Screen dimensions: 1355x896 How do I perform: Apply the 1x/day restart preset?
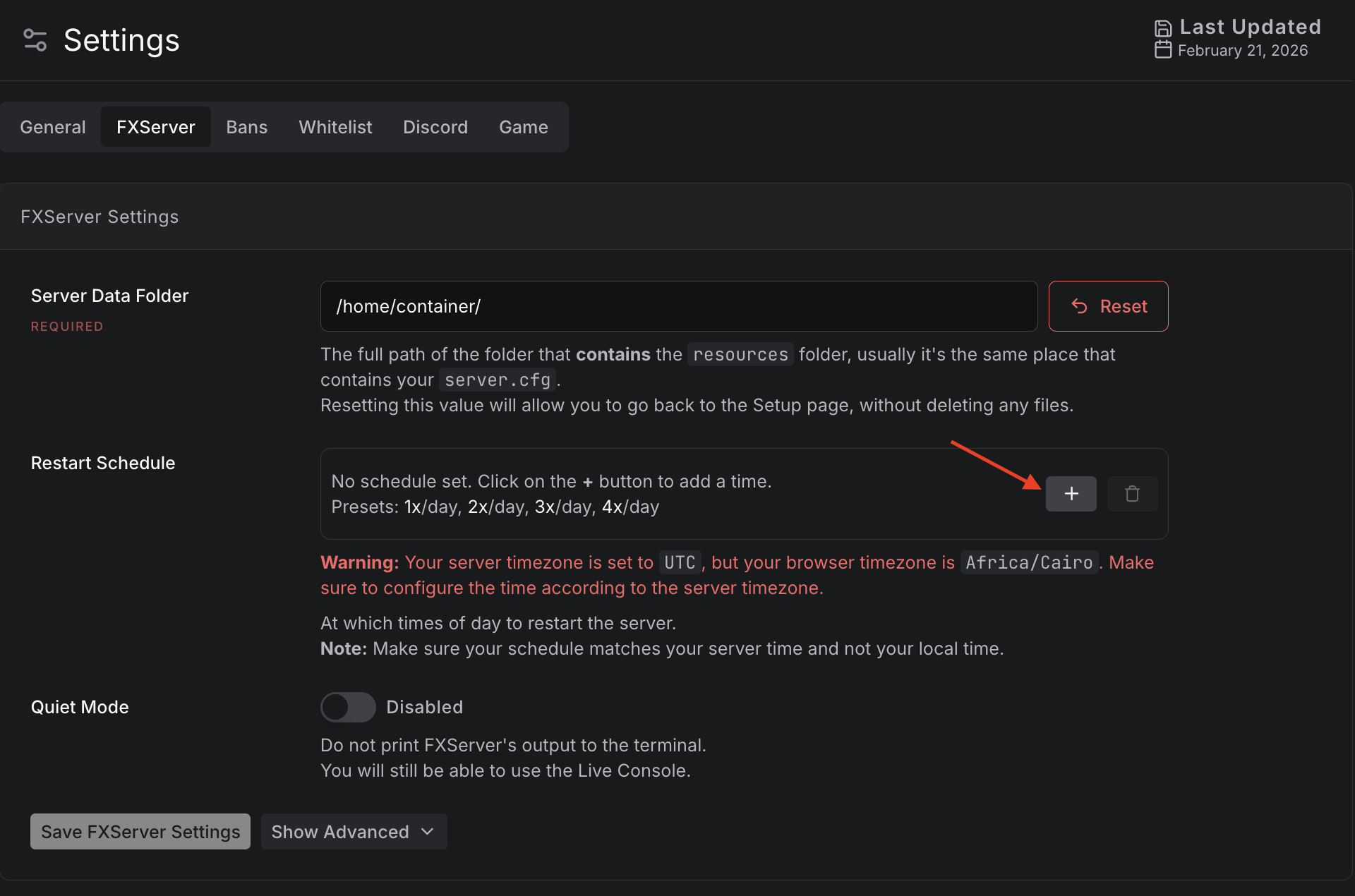(431, 507)
